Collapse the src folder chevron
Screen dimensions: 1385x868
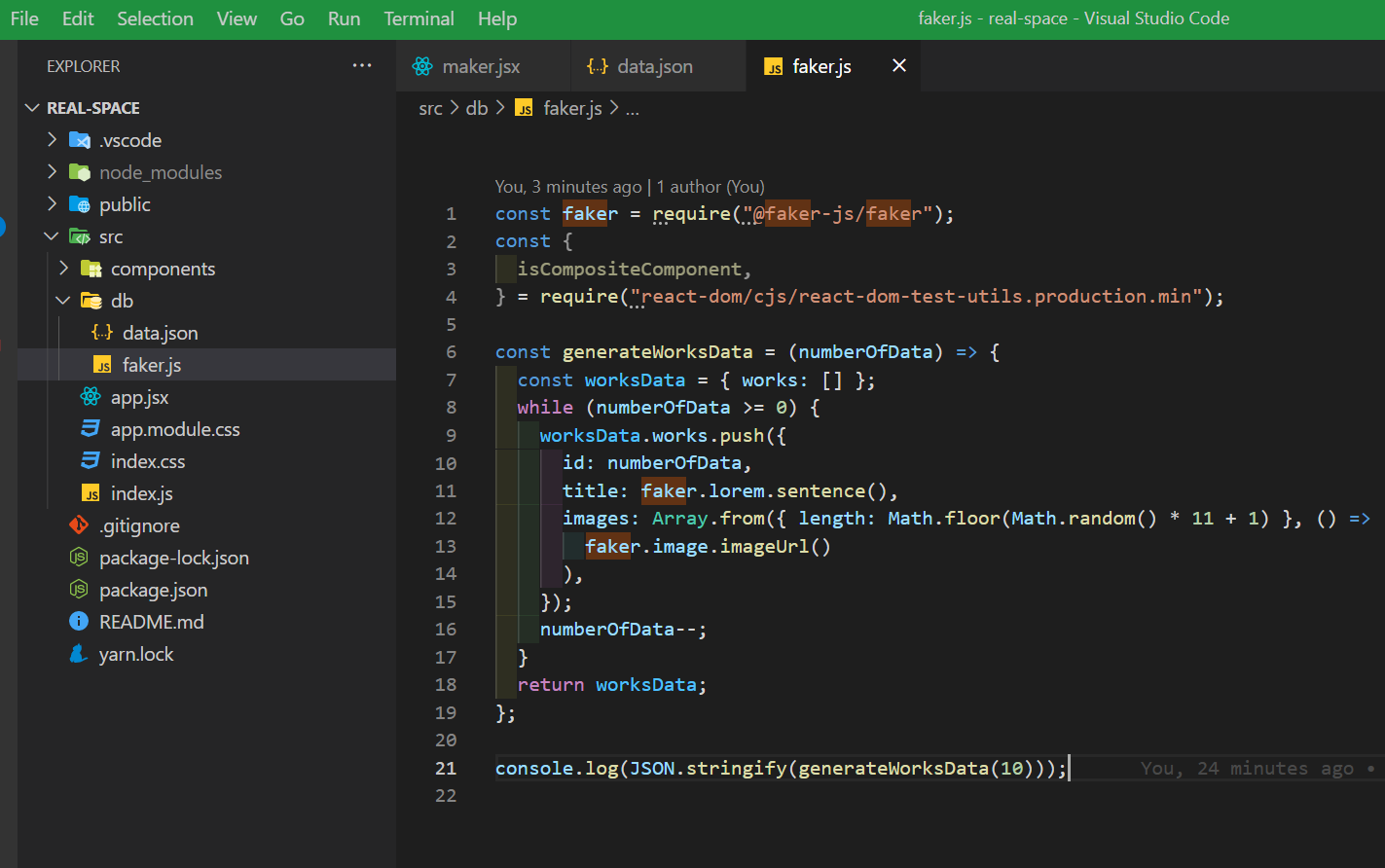53,236
